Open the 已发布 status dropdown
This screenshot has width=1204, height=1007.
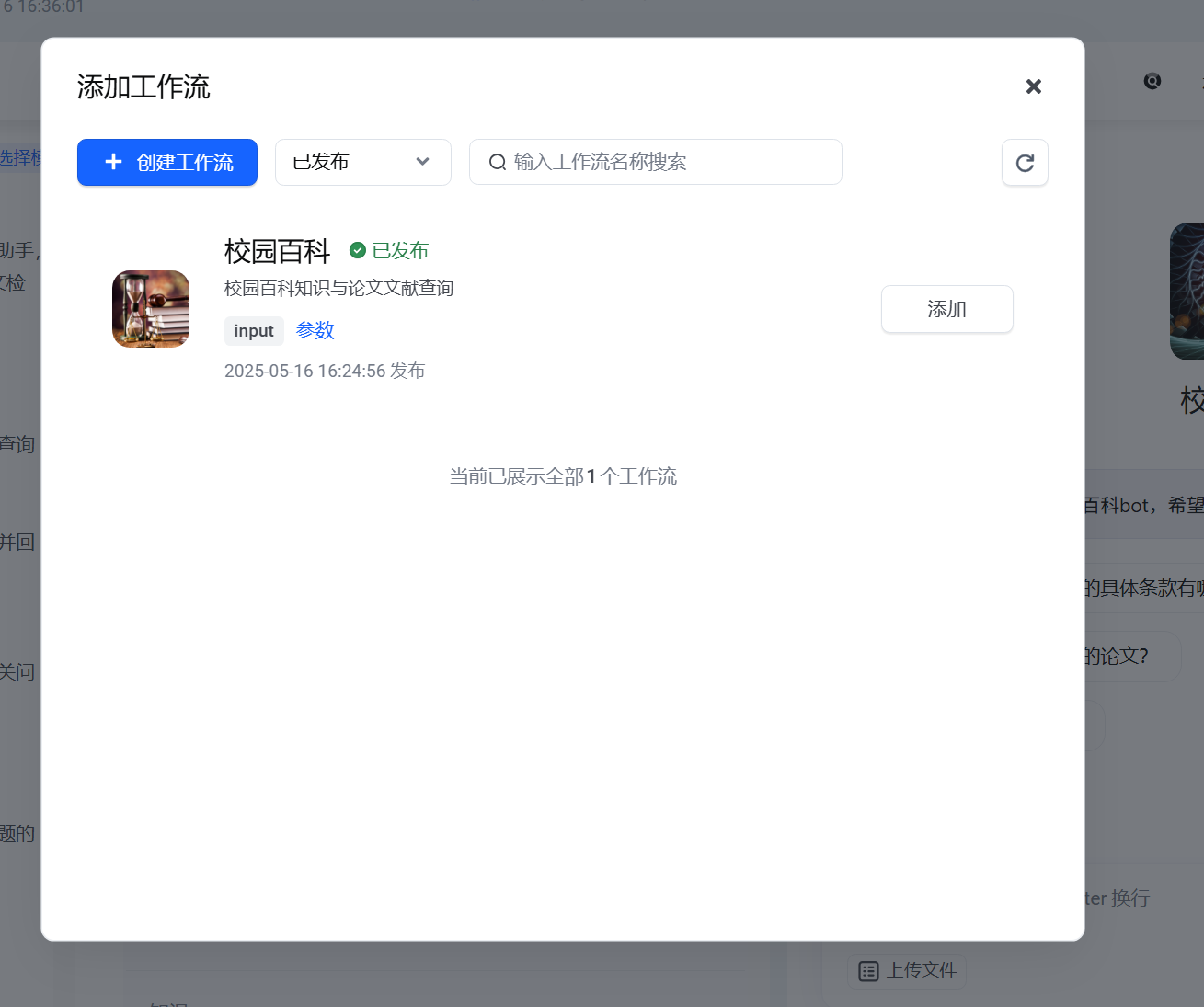point(363,163)
